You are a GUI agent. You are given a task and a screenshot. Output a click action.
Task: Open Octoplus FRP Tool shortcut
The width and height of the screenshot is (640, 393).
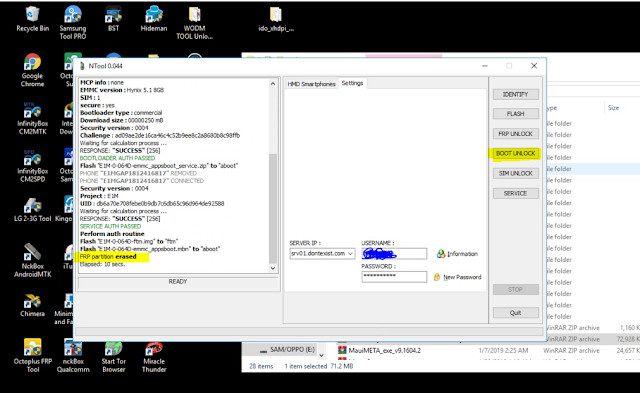click(33, 356)
